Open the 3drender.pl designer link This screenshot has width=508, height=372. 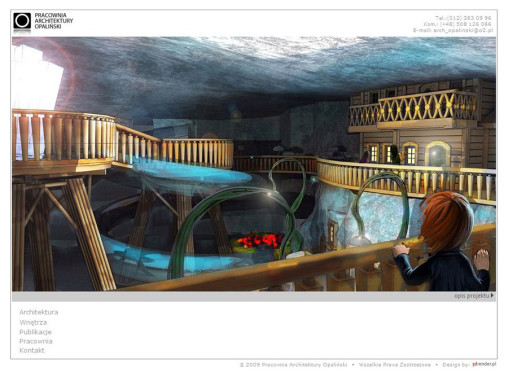484,364
